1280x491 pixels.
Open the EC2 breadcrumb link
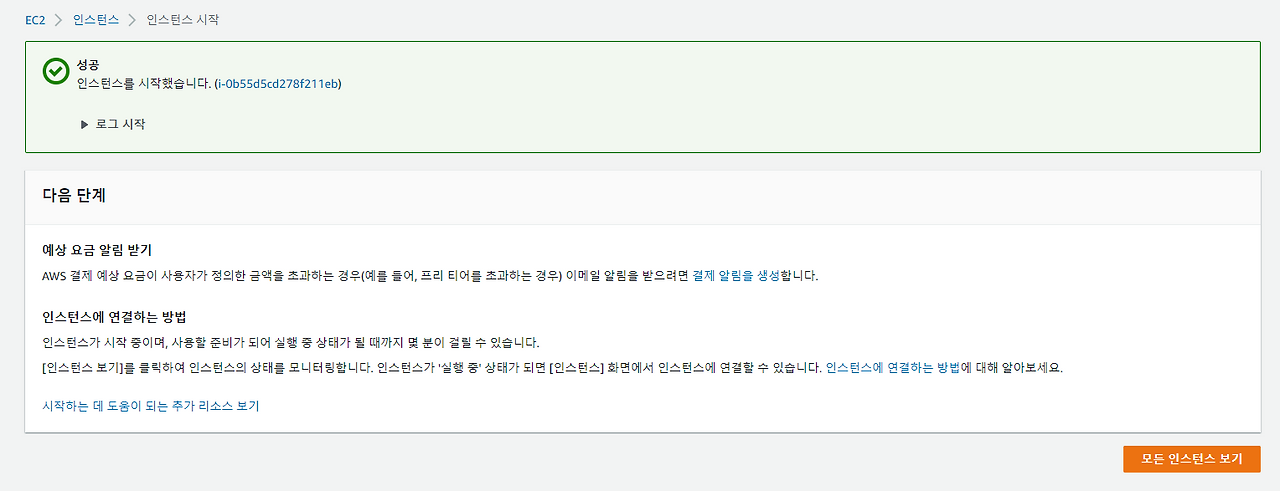36,20
